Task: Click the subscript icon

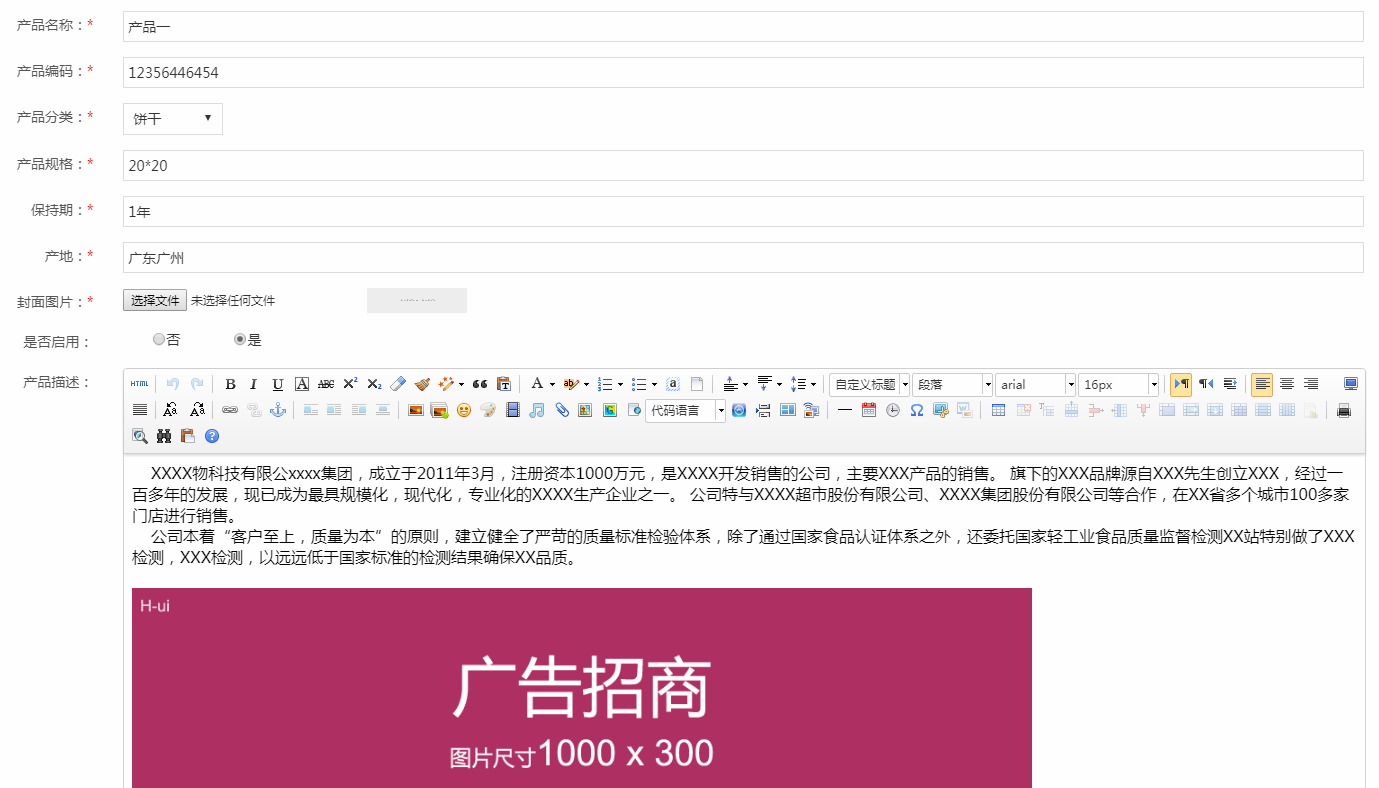Action: tap(374, 384)
